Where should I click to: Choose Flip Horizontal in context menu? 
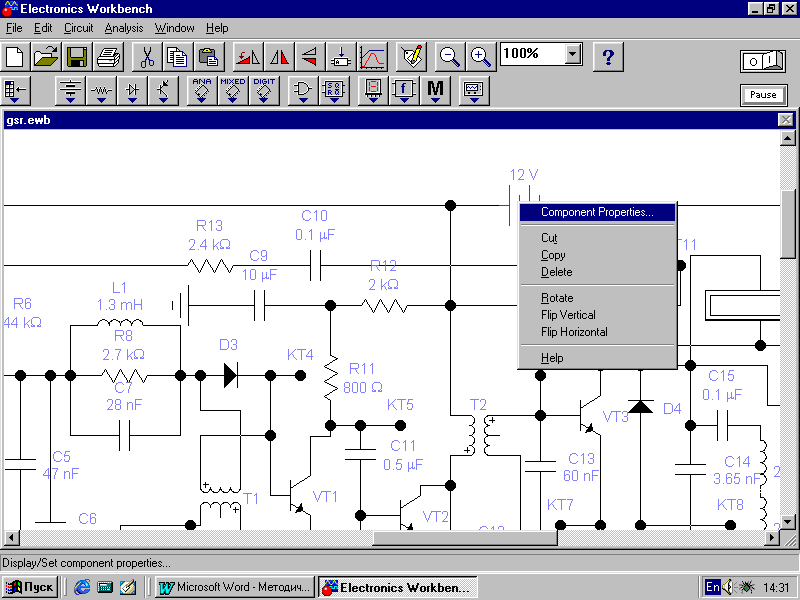coord(597,332)
